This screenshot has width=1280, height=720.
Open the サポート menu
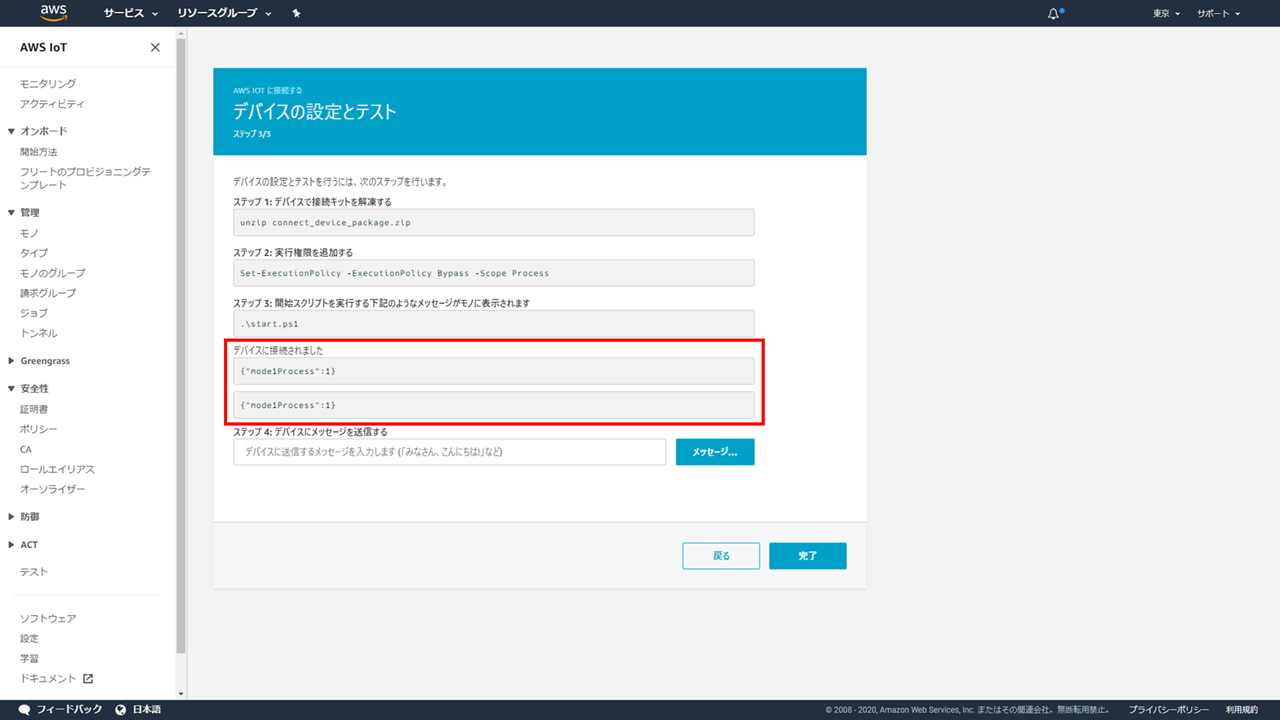click(x=1218, y=14)
